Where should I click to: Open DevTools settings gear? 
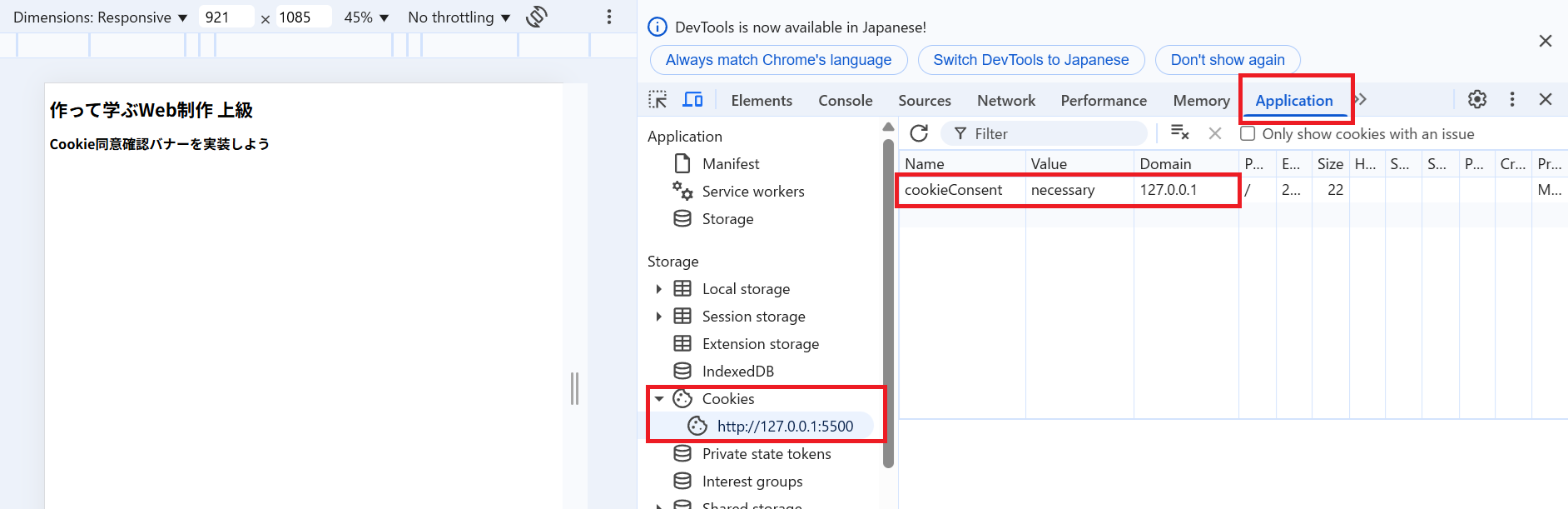coord(1476,99)
